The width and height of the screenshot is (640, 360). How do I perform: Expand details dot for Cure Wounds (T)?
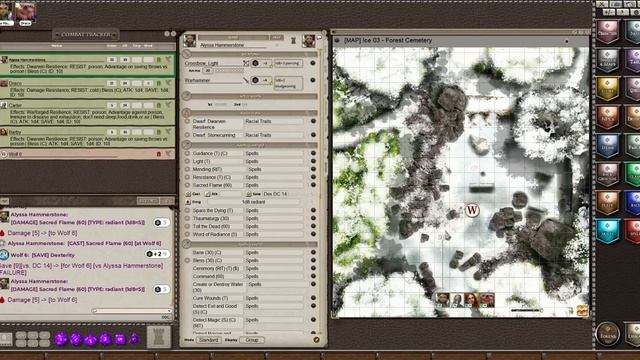pyautogui.click(x=313, y=298)
